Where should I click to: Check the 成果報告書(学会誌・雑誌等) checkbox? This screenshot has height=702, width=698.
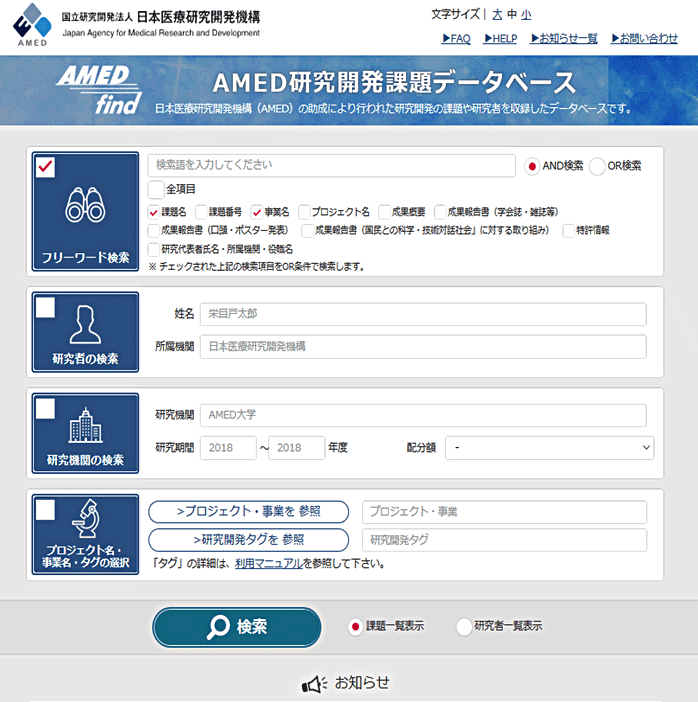pyautogui.click(x=440, y=212)
